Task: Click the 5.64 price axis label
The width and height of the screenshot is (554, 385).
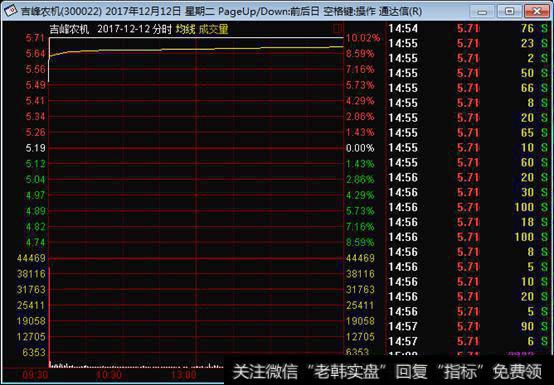Action: pos(35,54)
